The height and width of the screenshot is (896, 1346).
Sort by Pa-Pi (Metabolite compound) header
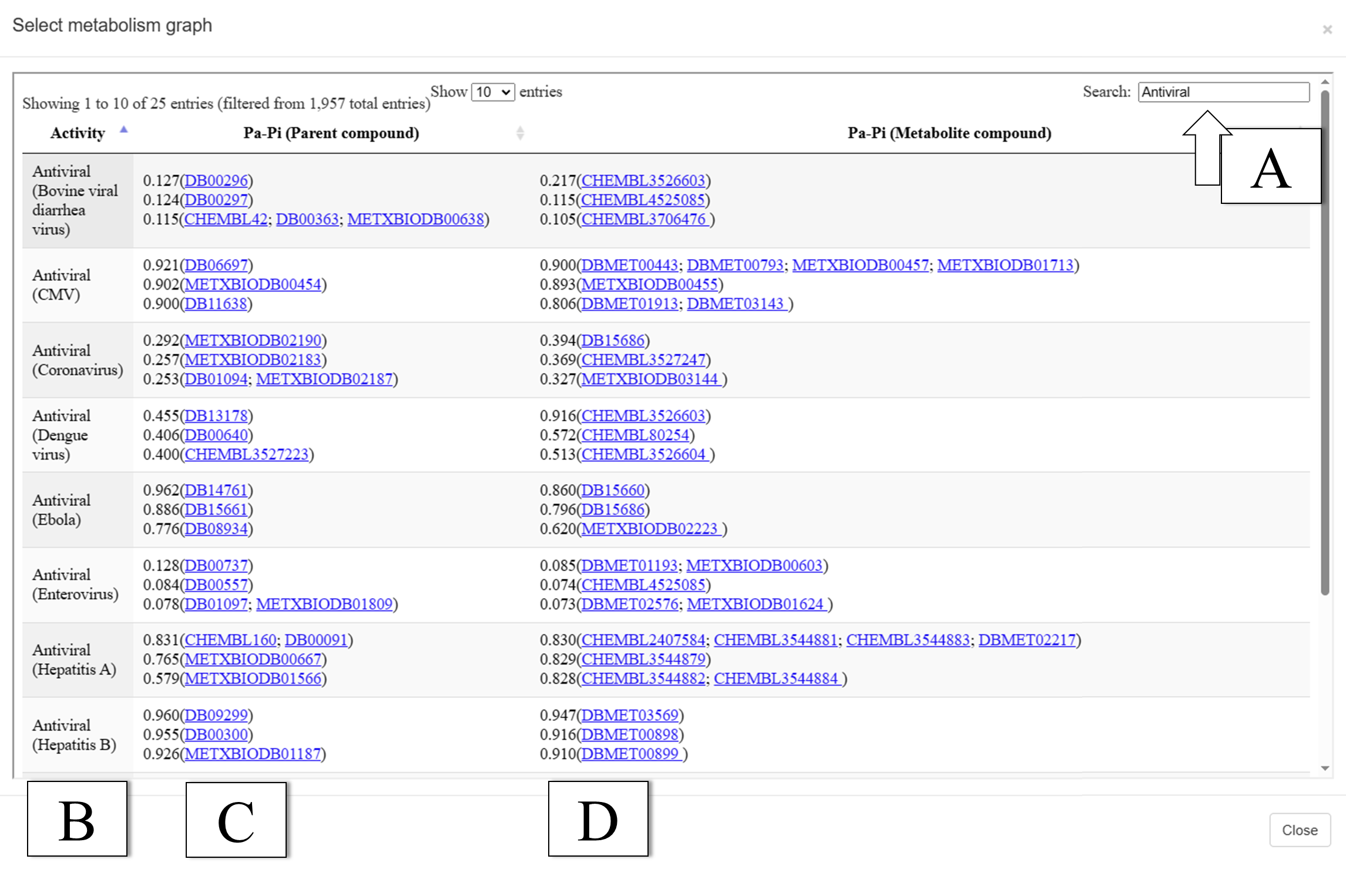click(x=949, y=133)
